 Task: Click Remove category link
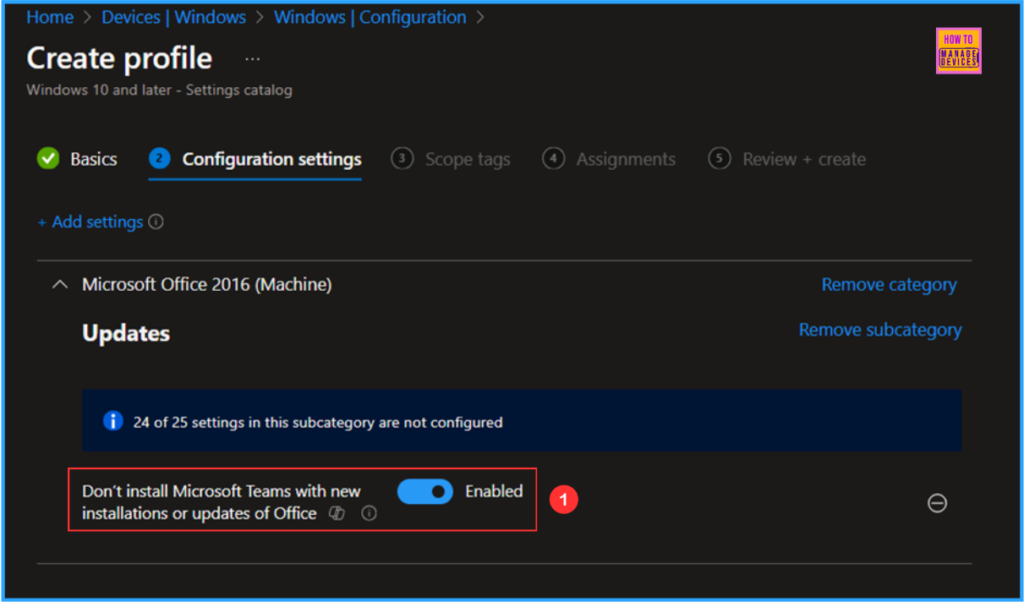coord(889,285)
